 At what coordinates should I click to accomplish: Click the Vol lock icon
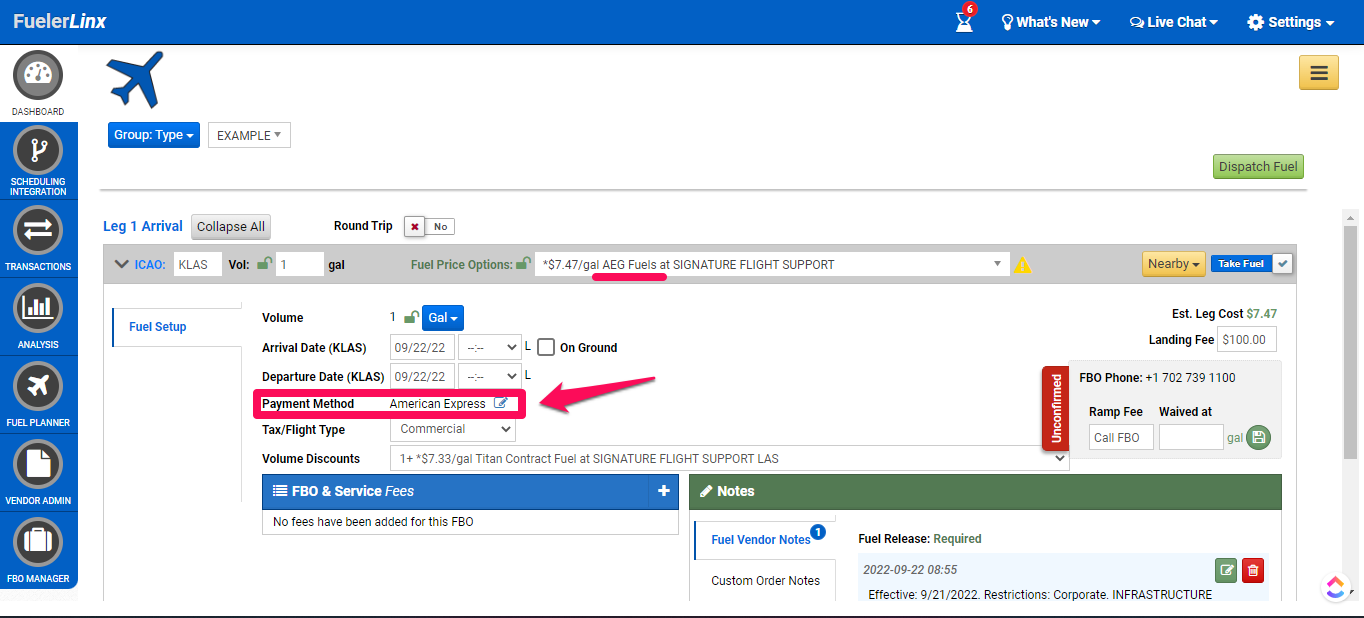coord(264,263)
